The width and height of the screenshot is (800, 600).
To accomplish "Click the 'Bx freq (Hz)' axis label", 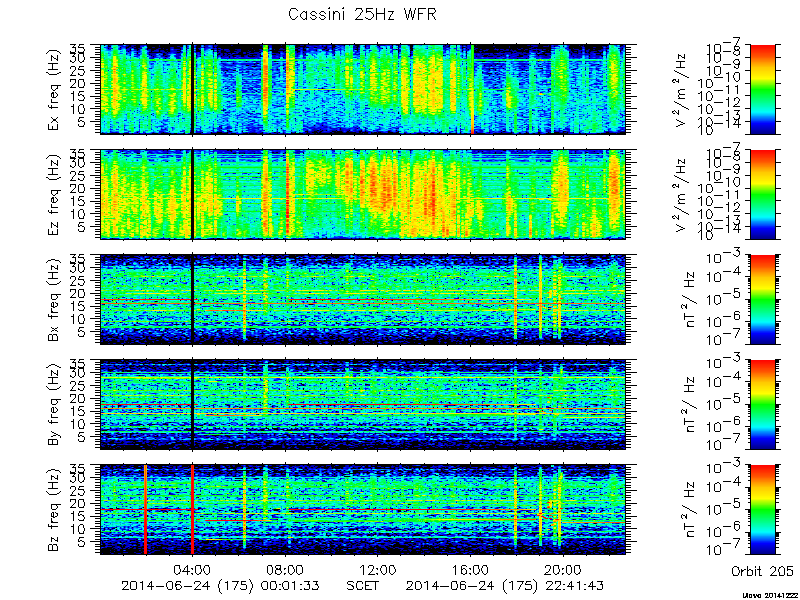I will (x=54, y=299).
